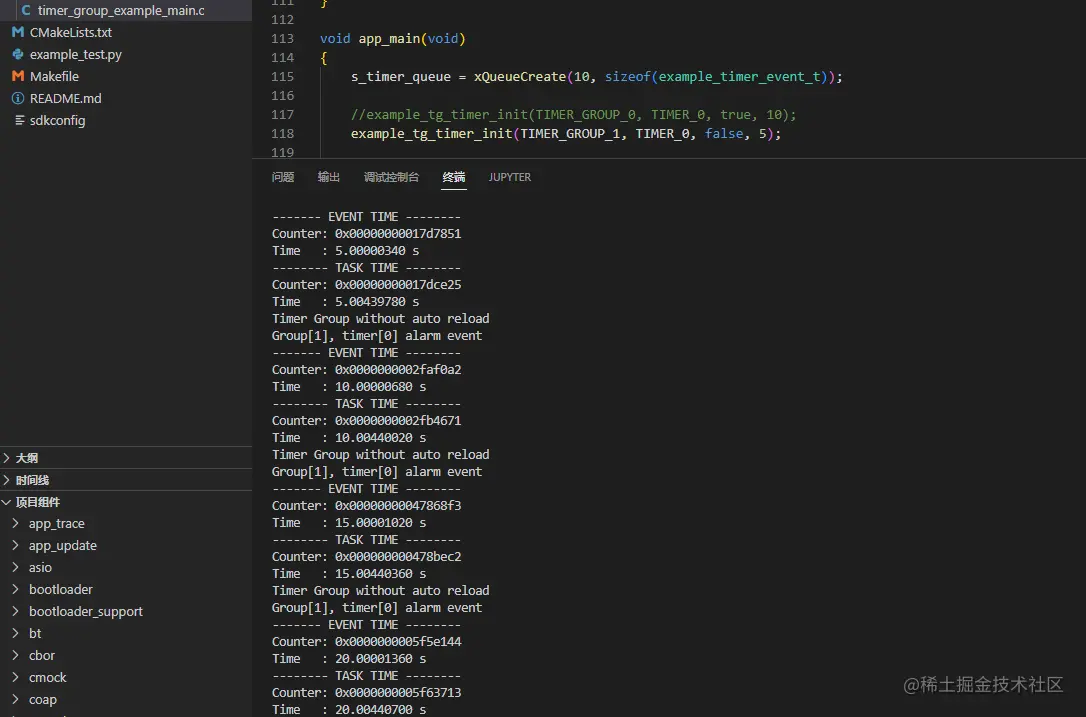Viewport: 1086px width, 717px height.
Task: Click line number 118 in the gutter
Action: click(x=283, y=134)
